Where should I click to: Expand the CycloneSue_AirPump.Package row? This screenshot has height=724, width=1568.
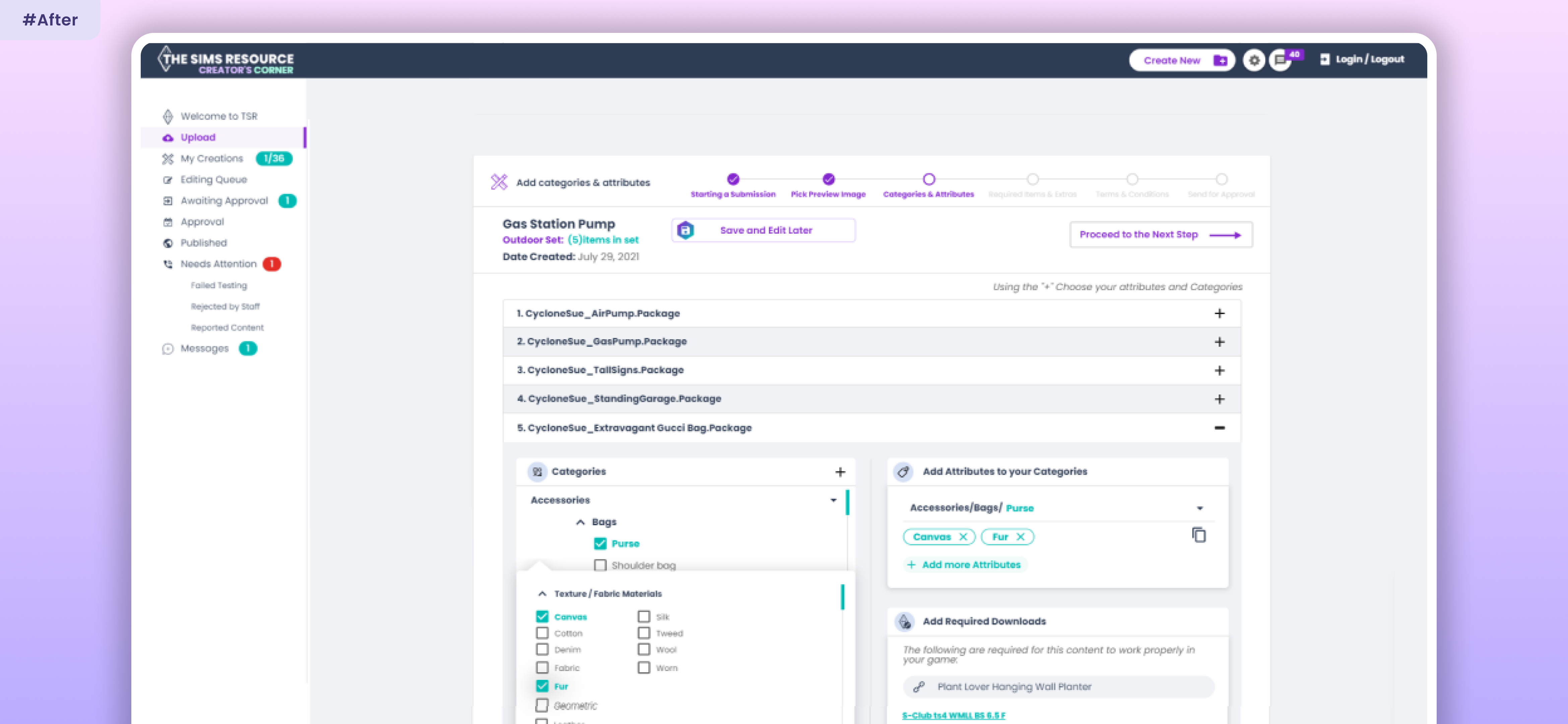tap(1219, 314)
